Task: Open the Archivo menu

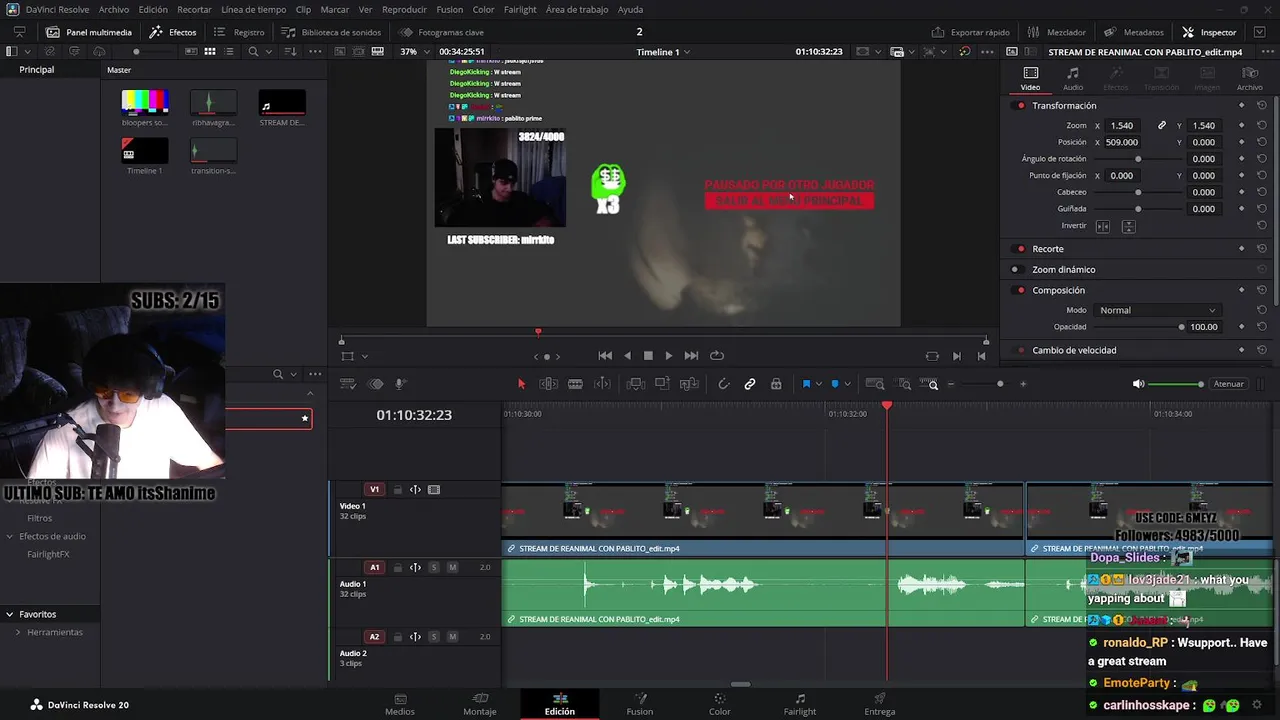Action: click(x=114, y=9)
